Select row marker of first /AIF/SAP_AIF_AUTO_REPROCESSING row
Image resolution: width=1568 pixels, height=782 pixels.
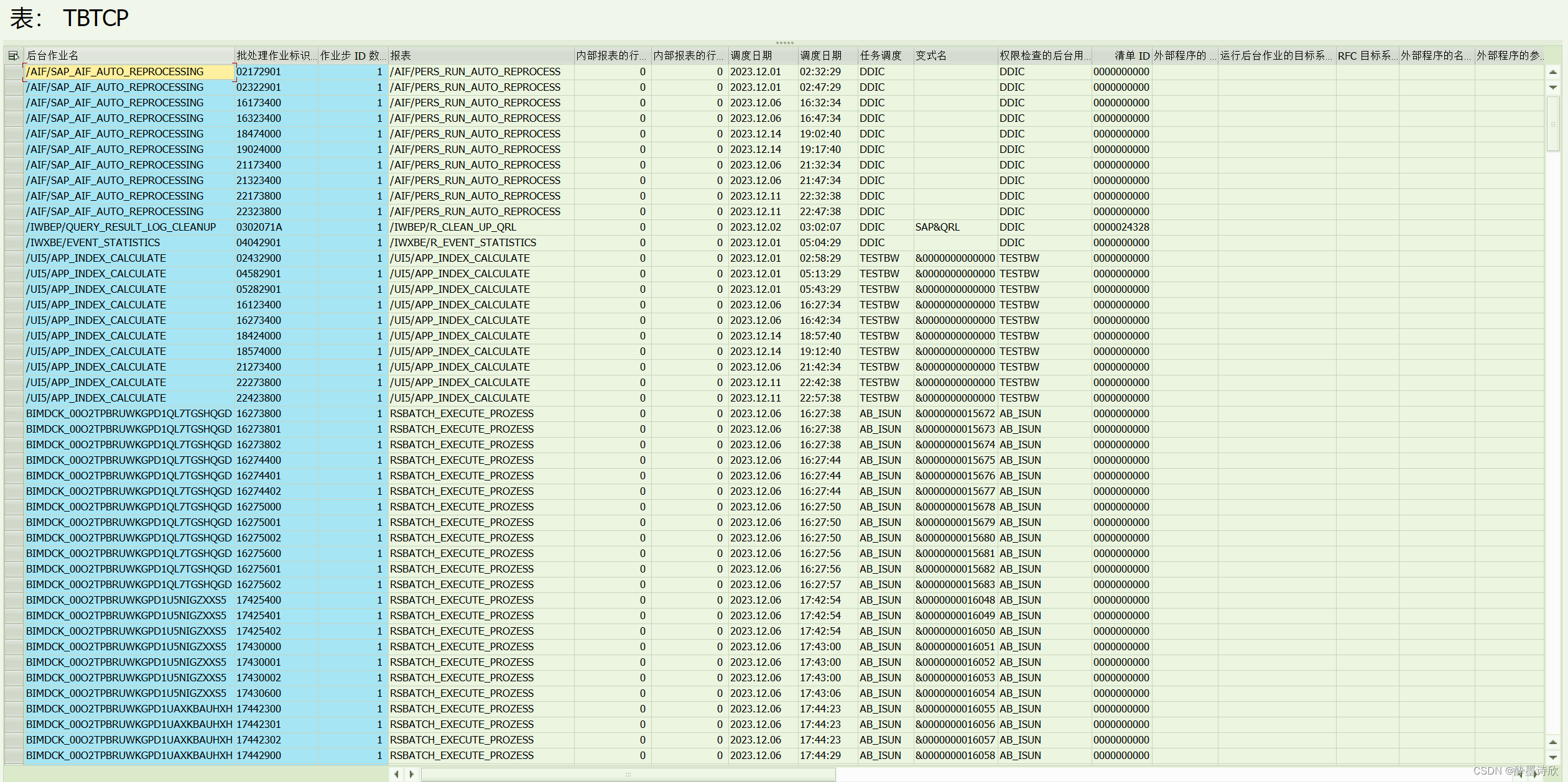13,72
